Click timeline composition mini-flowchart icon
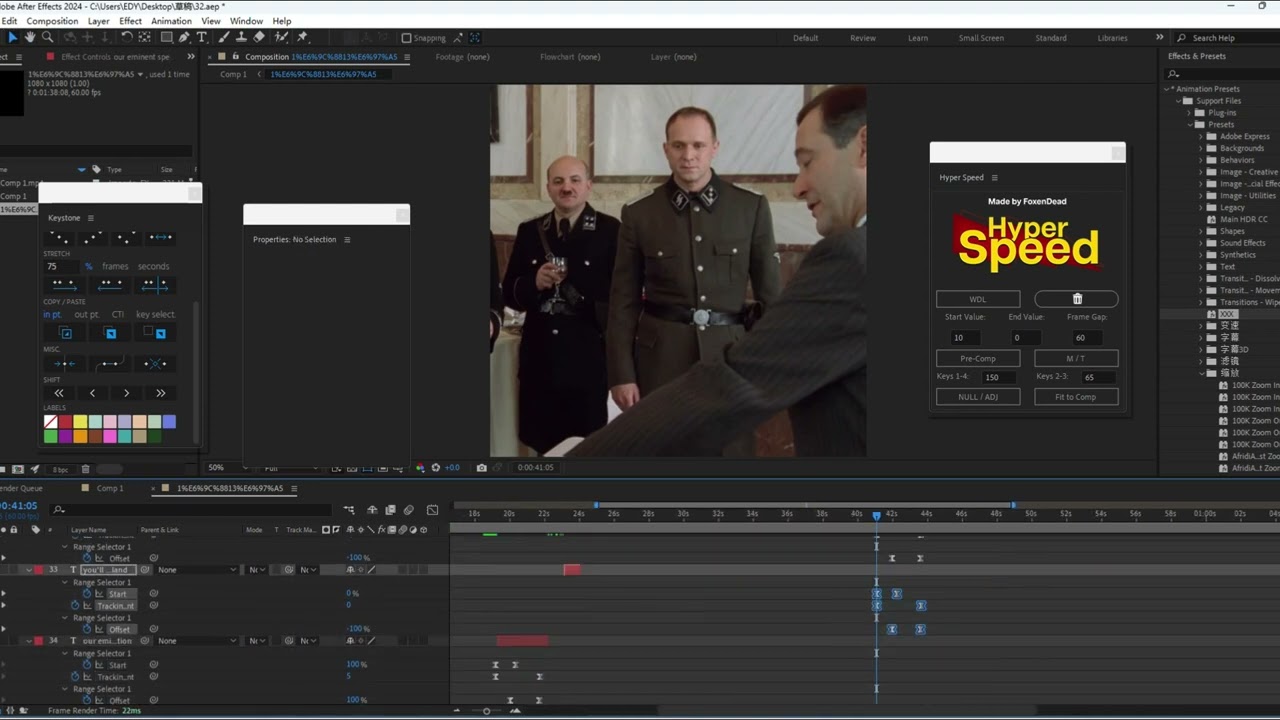Screen dimensions: 1280x720 coord(349,510)
